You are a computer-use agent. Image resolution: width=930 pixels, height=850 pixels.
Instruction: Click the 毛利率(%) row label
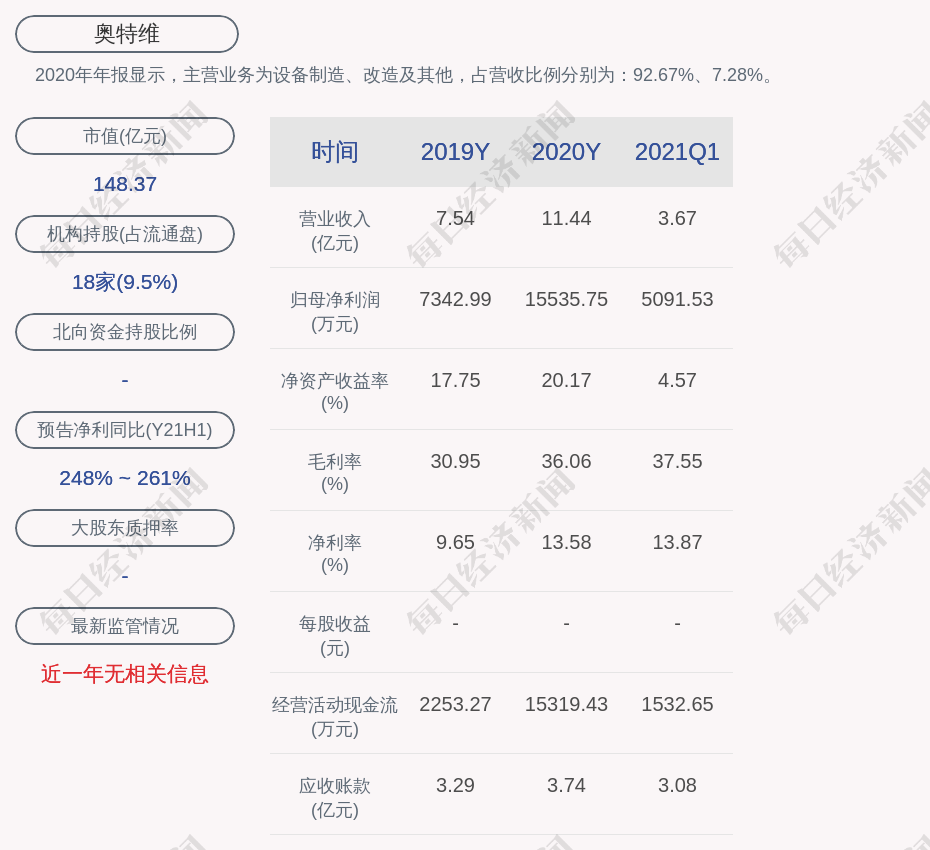coord(335,473)
